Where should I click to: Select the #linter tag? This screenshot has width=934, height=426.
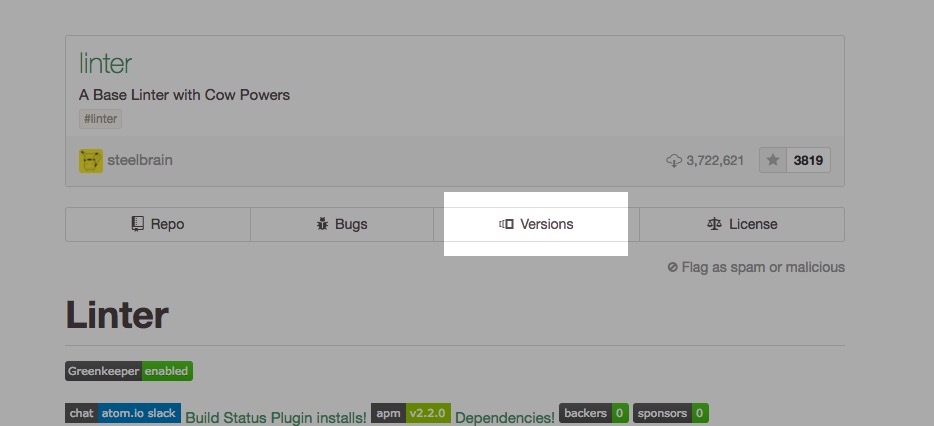click(100, 119)
